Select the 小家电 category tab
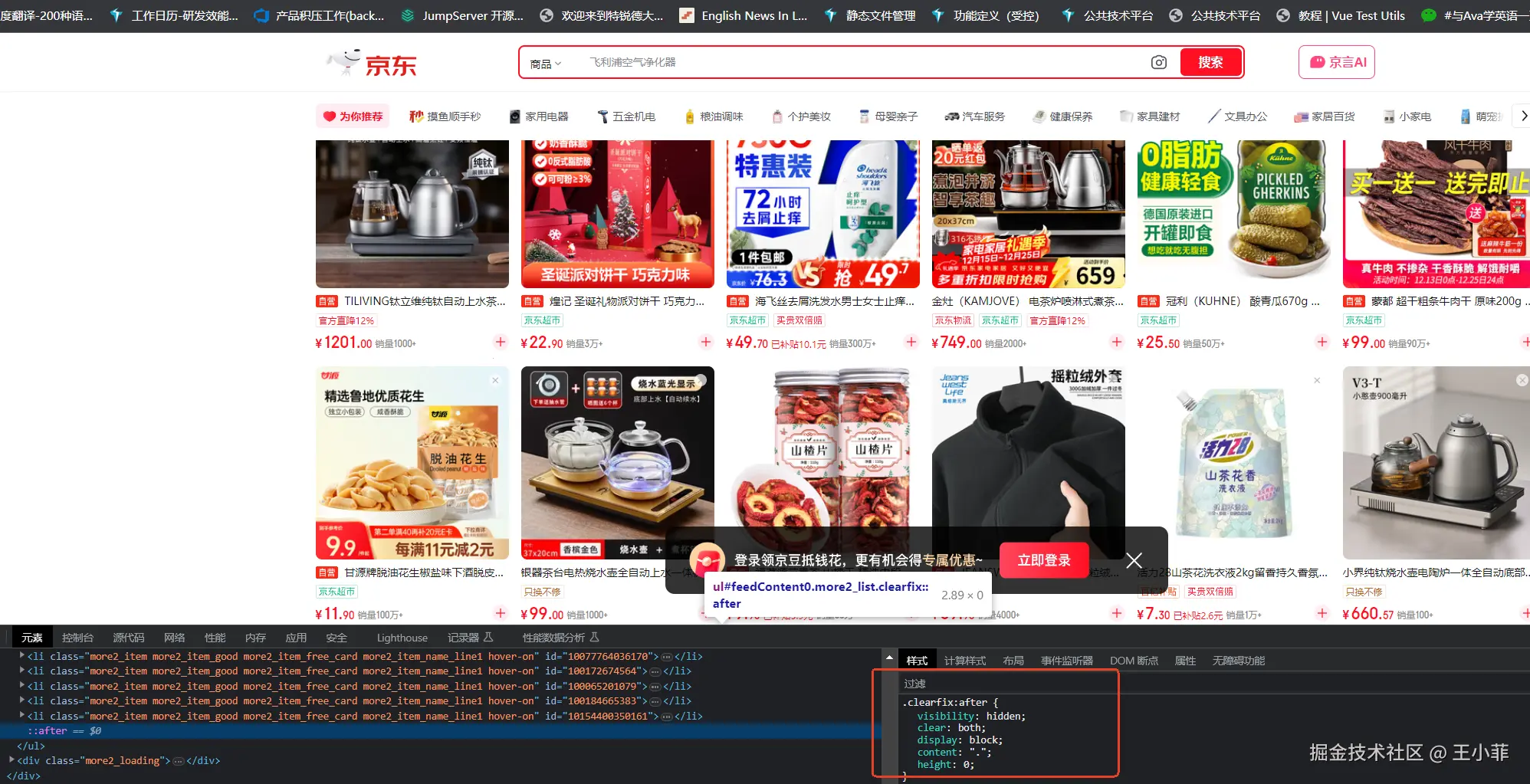This screenshot has width=1530, height=784. [1407, 116]
